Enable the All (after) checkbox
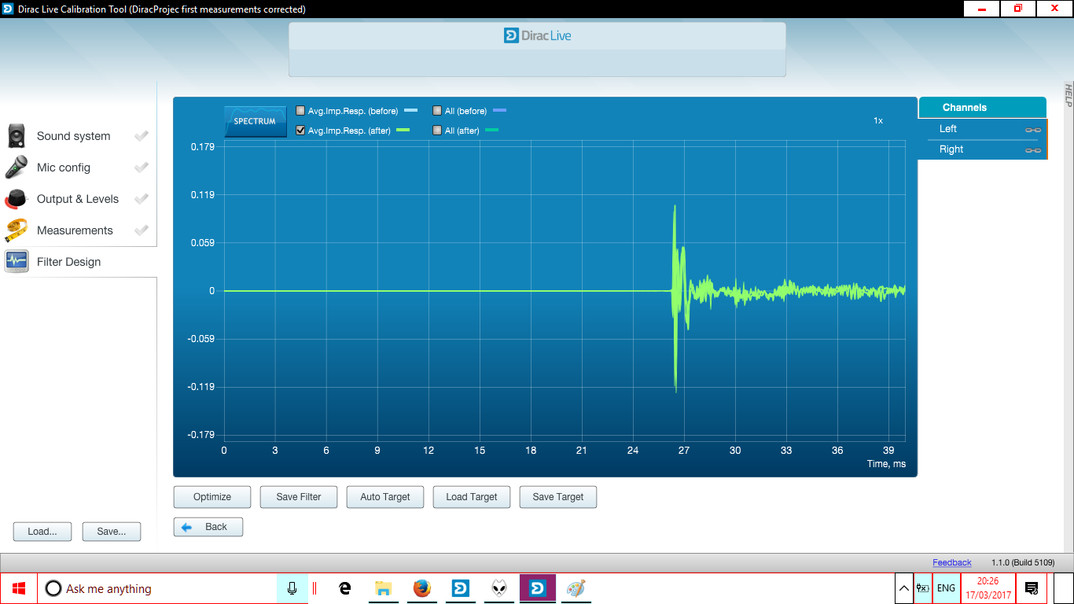The width and height of the screenshot is (1074, 604). [x=437, y=130]
